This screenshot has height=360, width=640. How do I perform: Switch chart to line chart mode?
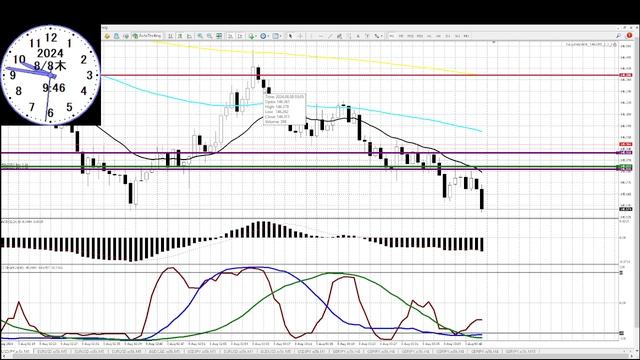pyautogui.click(x=189, y=36)
